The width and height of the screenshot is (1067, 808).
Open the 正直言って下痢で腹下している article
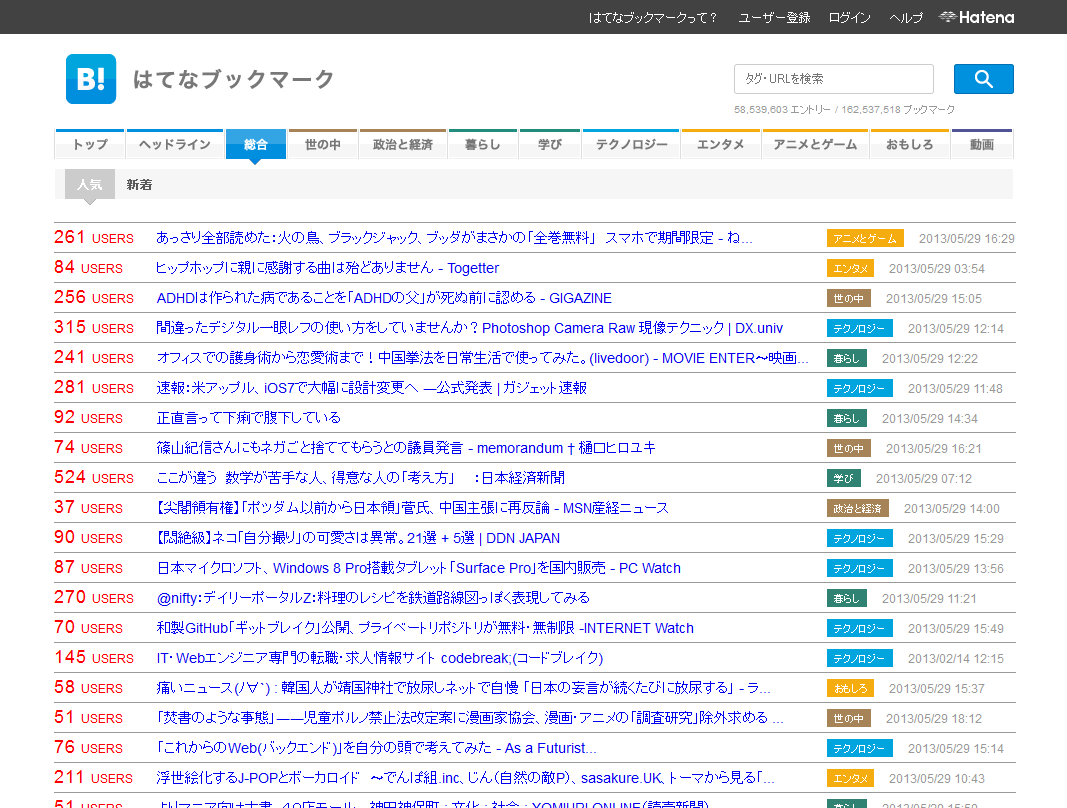coord(248,417)
